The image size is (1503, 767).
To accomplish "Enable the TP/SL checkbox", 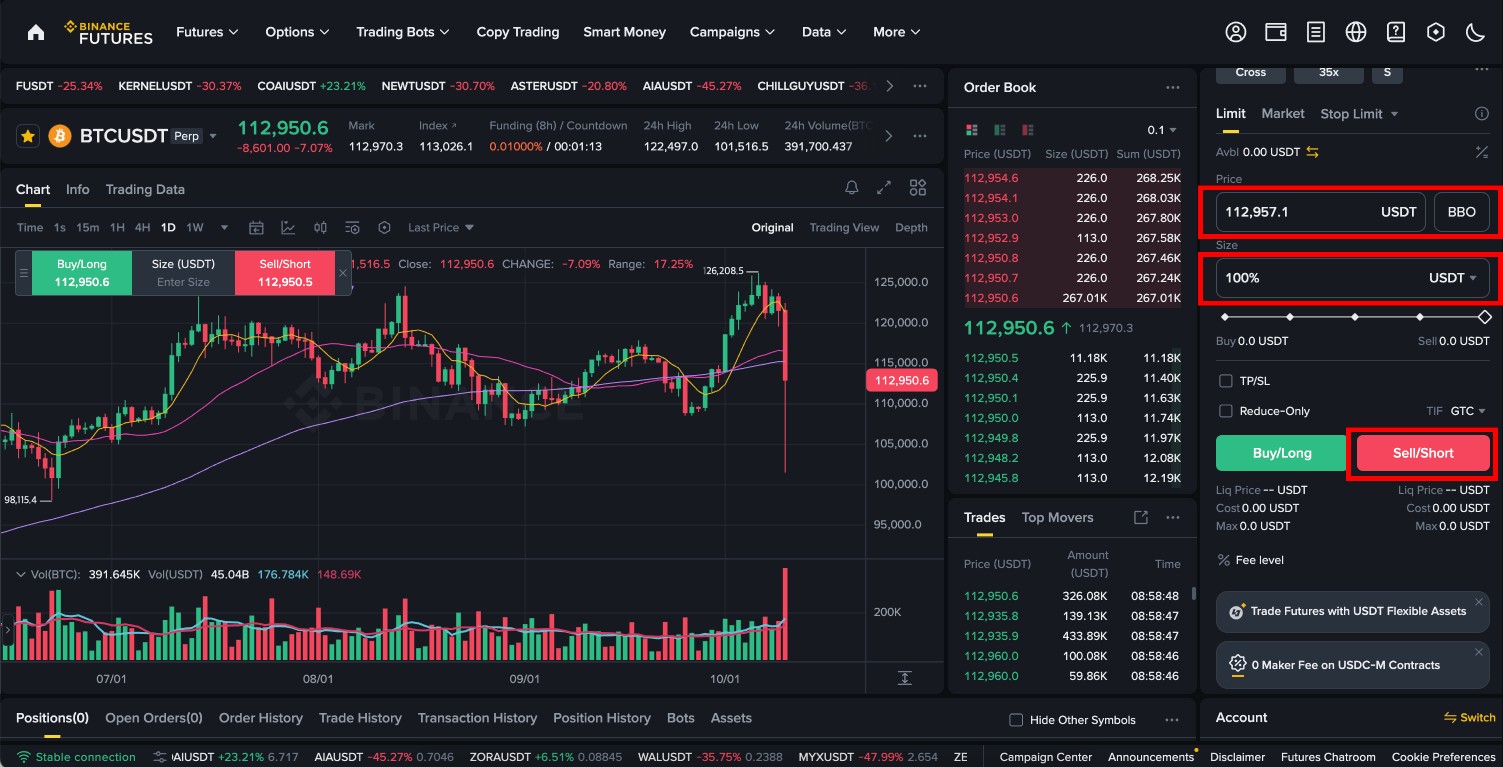I will click(1226, 381).
